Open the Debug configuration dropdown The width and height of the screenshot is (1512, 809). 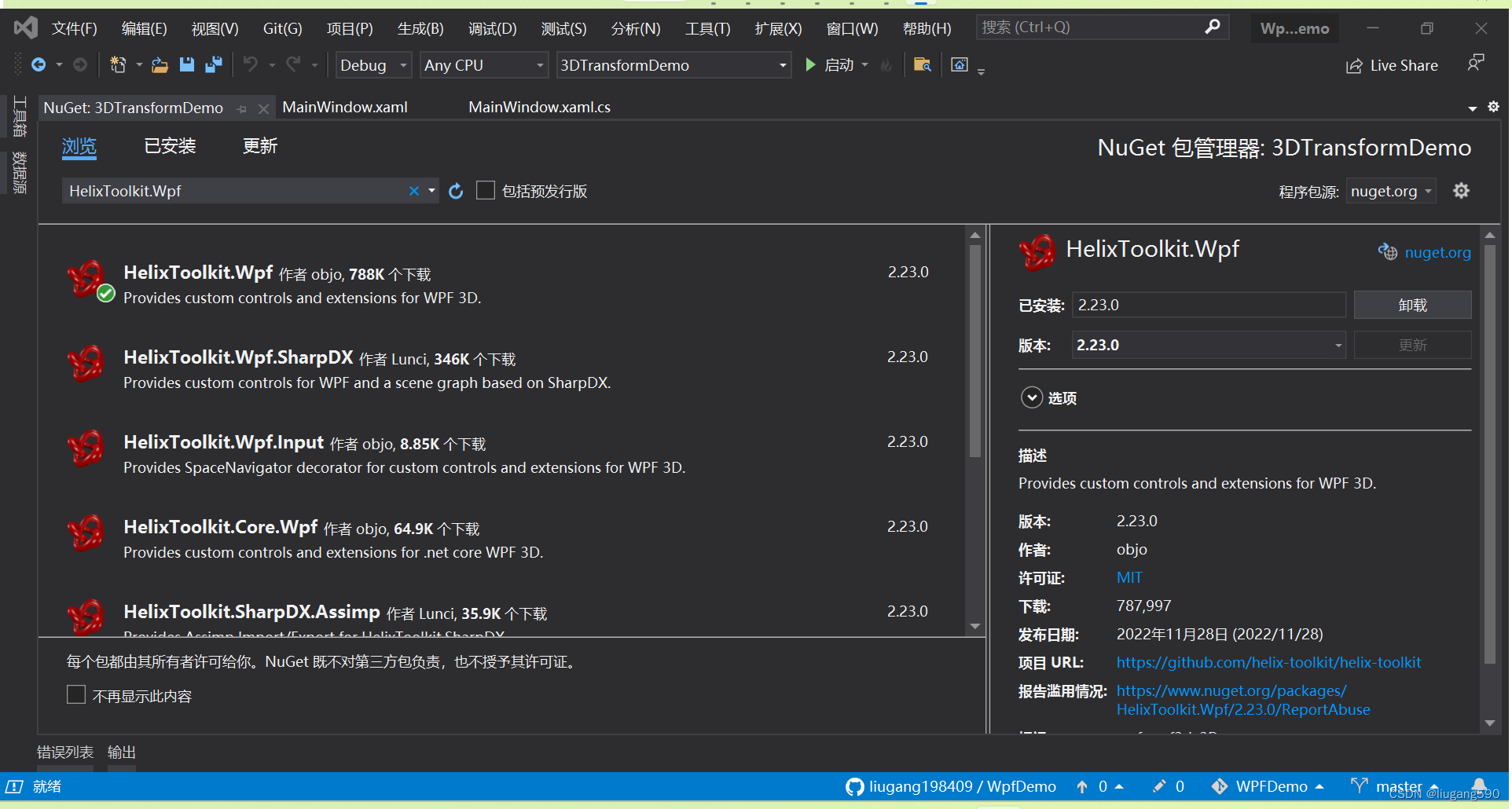coord(372,65)
